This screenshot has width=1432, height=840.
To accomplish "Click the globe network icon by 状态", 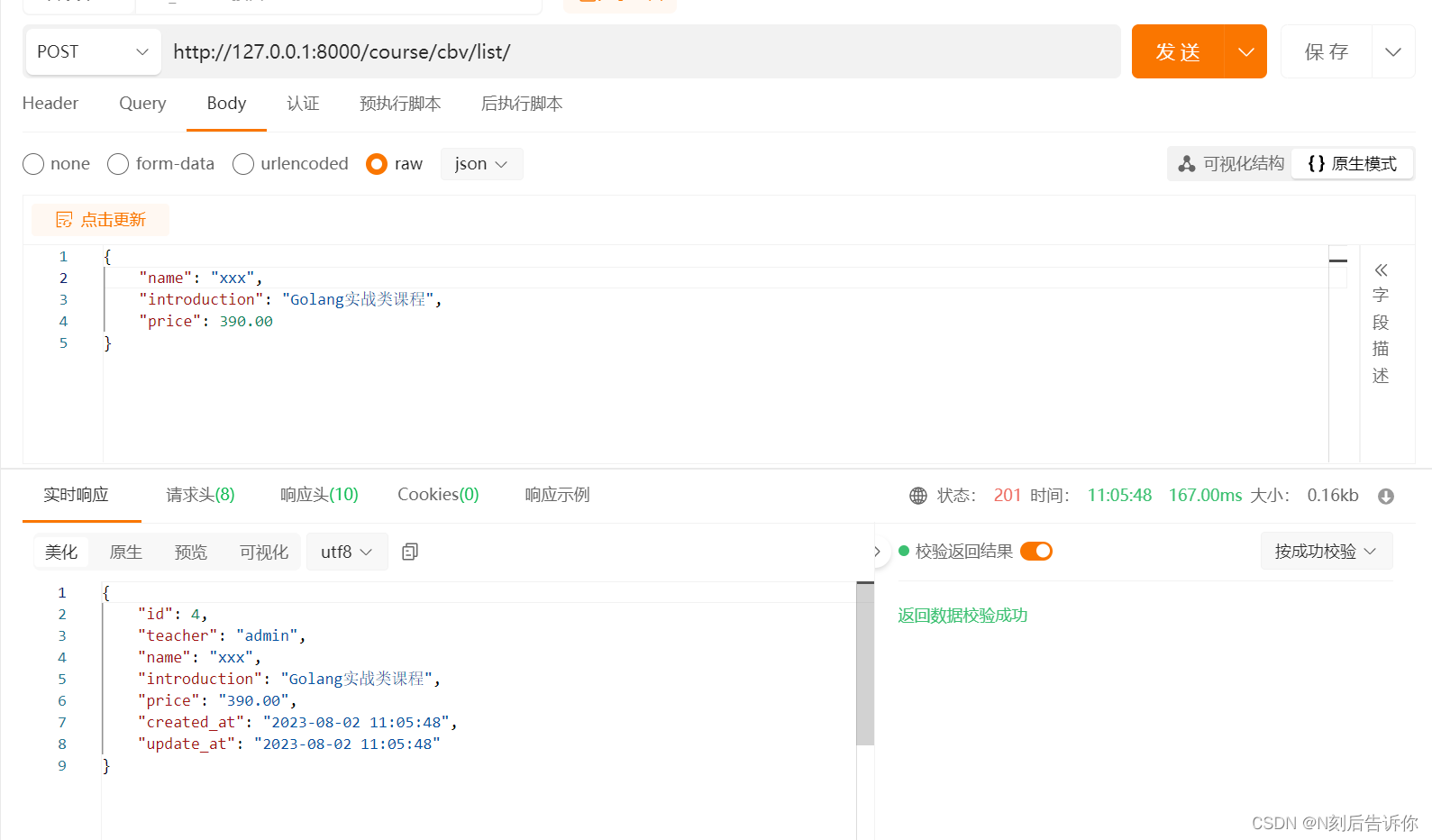I will pos(918,496).
